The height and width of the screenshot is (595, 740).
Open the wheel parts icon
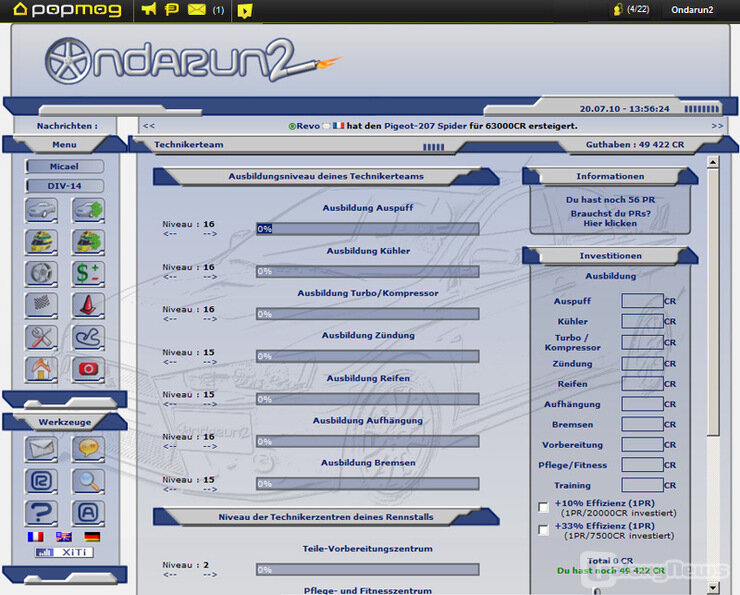pyautogui.click(x=42, y=274)
